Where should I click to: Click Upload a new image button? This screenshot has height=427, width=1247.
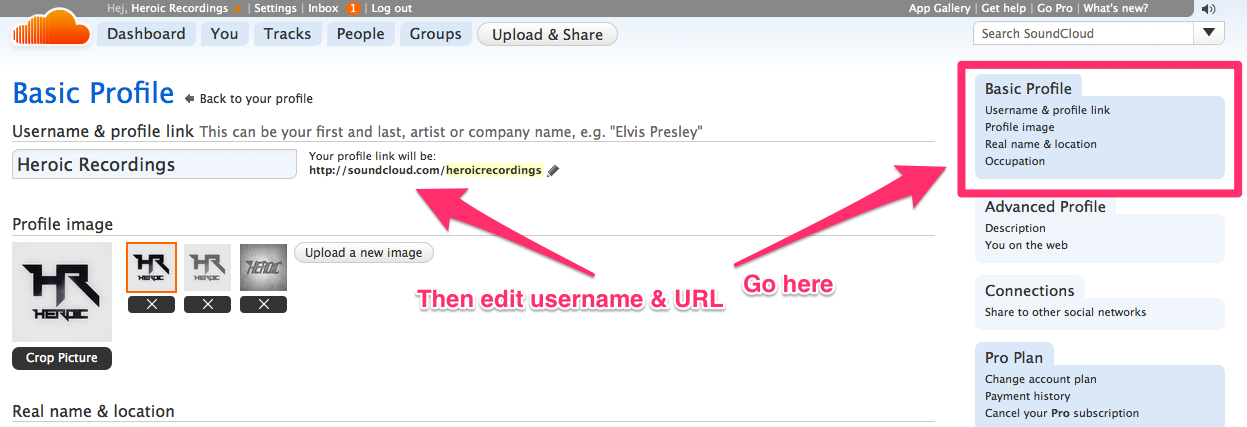click(364, 253)
